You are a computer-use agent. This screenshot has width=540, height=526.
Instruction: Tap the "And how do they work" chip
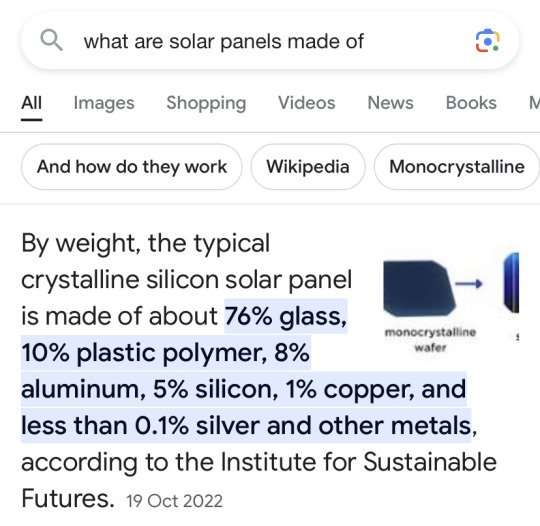pos(132,167)
